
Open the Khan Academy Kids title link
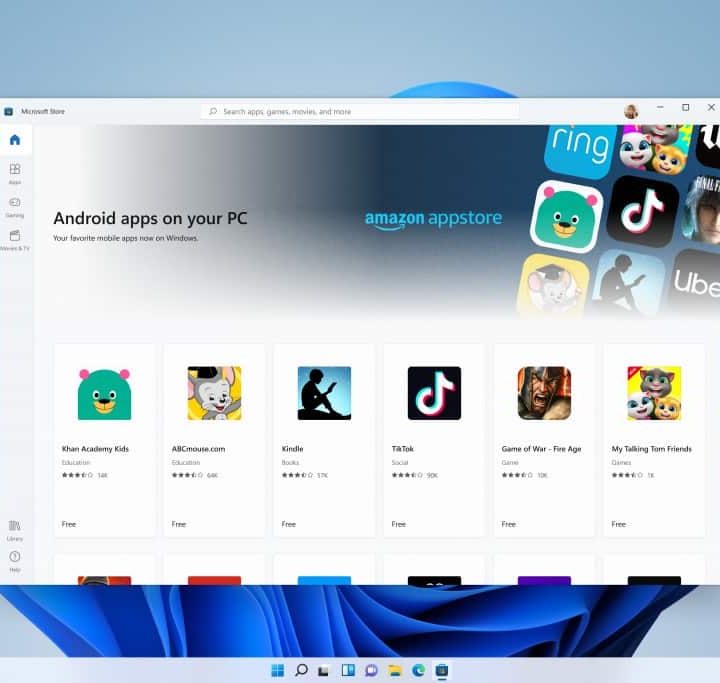tap(95, 449)
